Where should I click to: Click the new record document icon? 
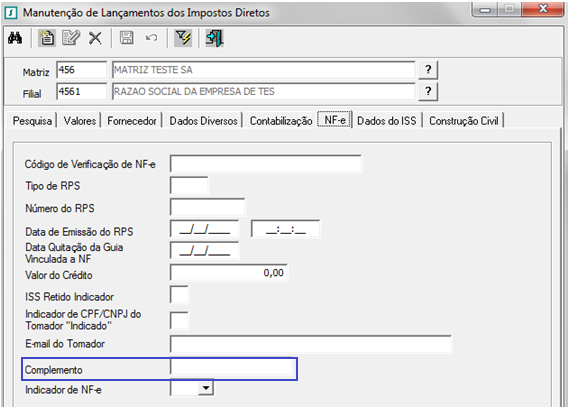47,38
